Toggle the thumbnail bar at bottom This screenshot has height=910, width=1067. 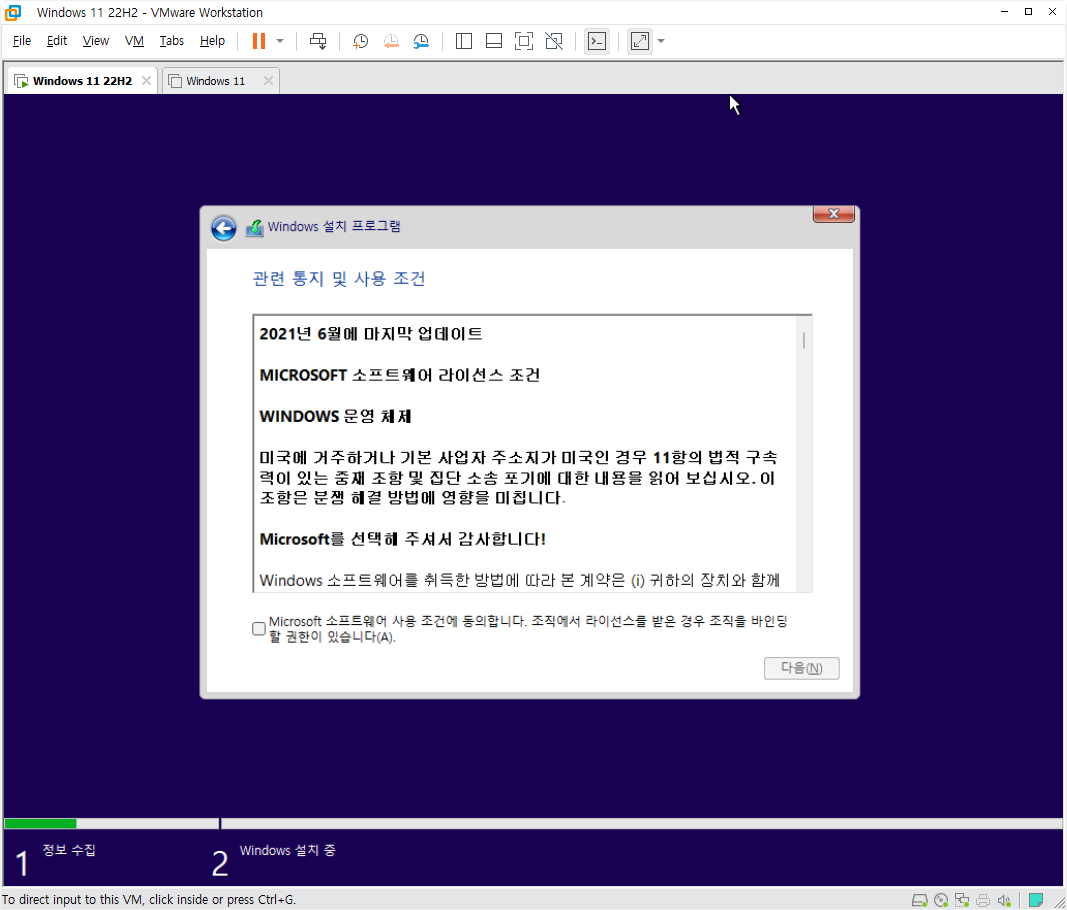tap(494, 41)
